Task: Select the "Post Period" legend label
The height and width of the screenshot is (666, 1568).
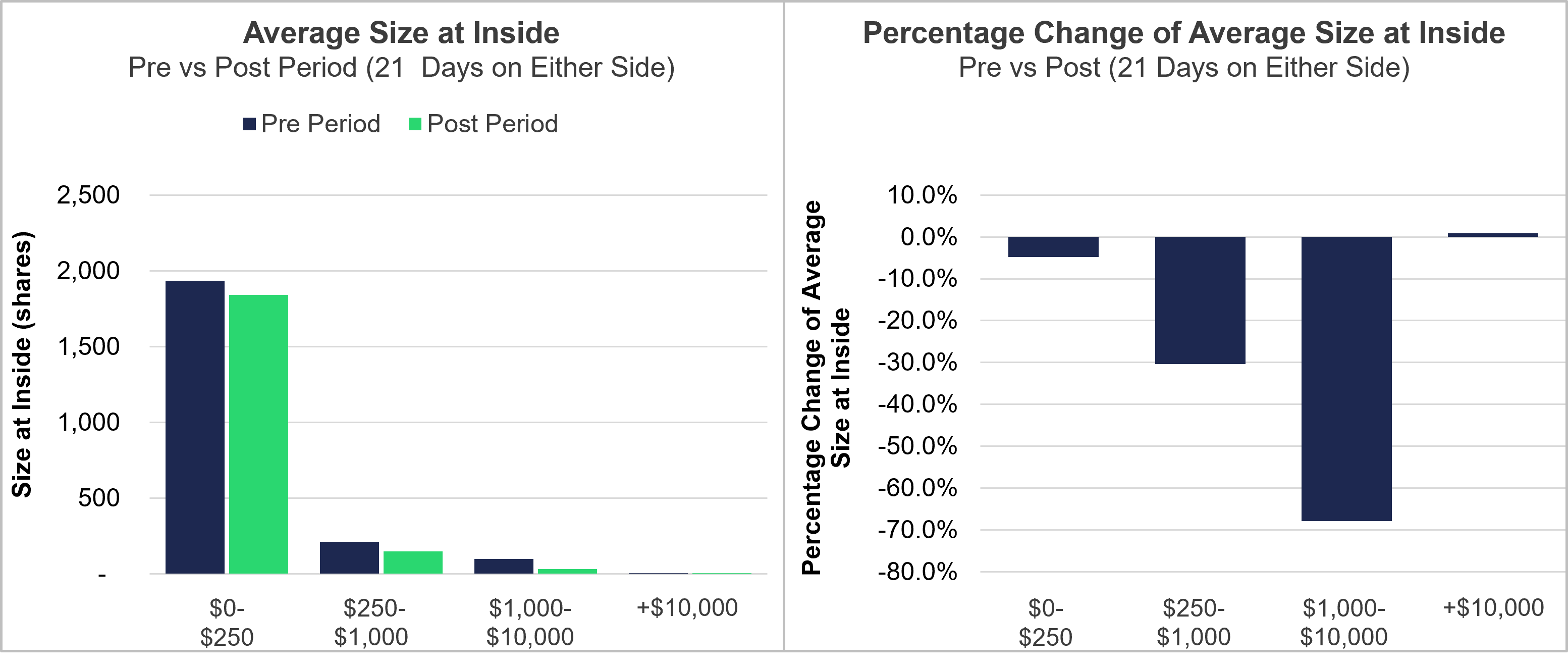Action: pyautogui.click(x=492, y=124)
